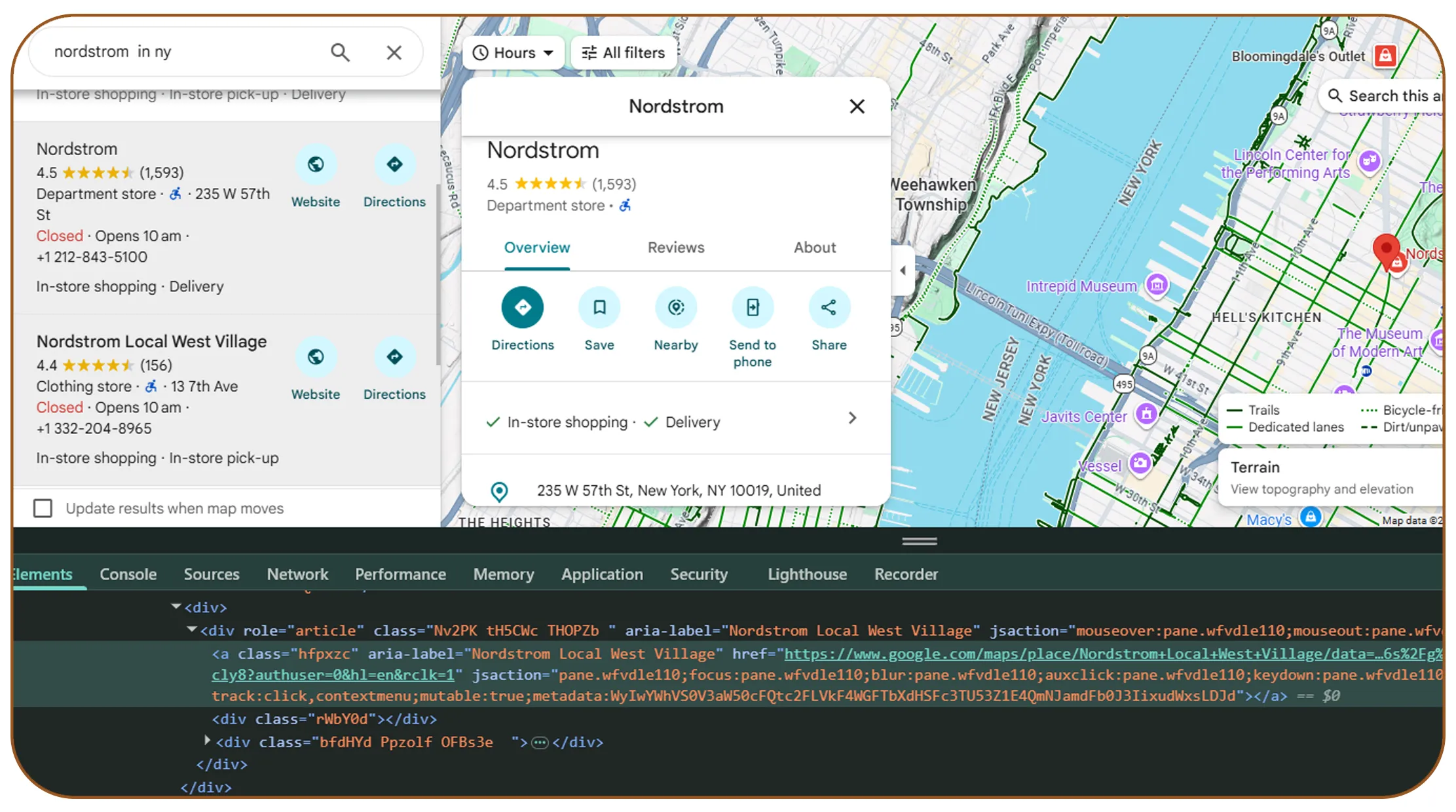Image resolution: width=1456 pixels, height=812 pixels.
Task: Open Website icon for Nordstrom Local West Village
Action: coord(316,357)
